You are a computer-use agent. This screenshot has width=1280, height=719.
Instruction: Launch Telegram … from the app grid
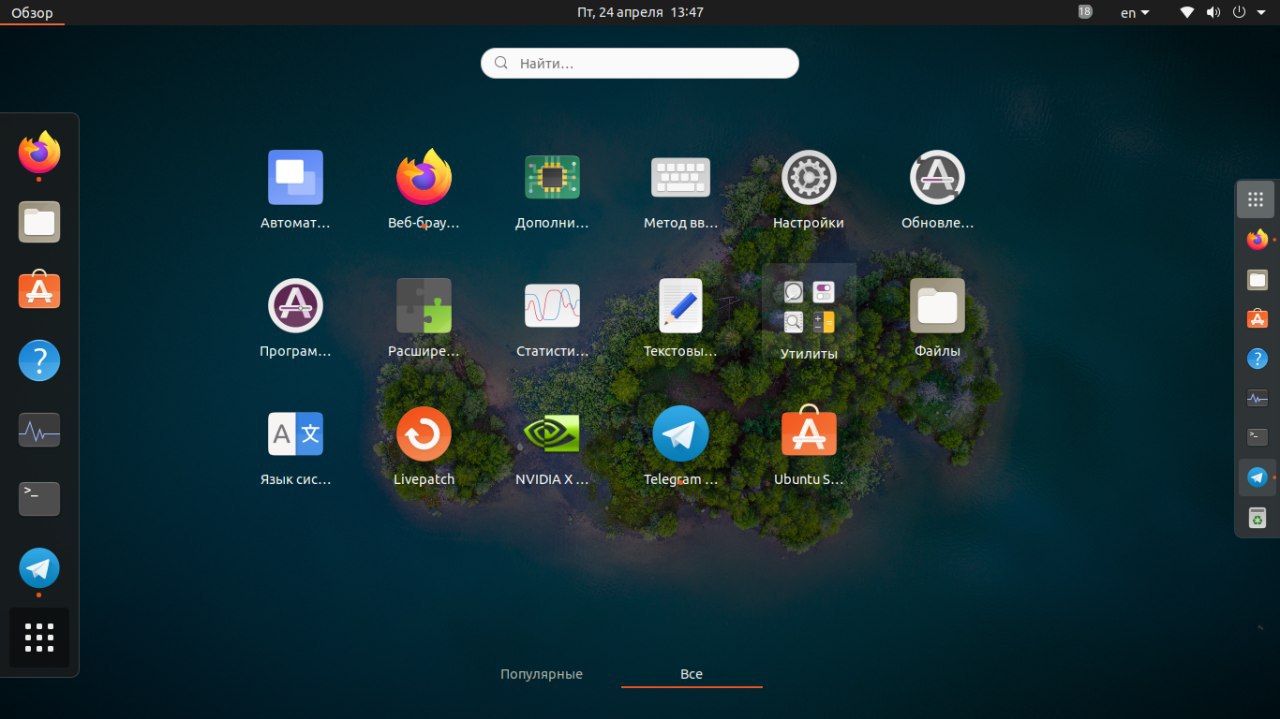point(680,446)
